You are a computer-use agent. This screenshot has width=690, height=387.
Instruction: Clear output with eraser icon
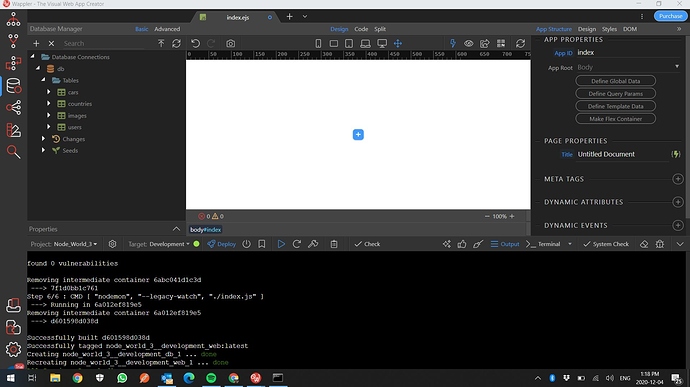(644, 244)
